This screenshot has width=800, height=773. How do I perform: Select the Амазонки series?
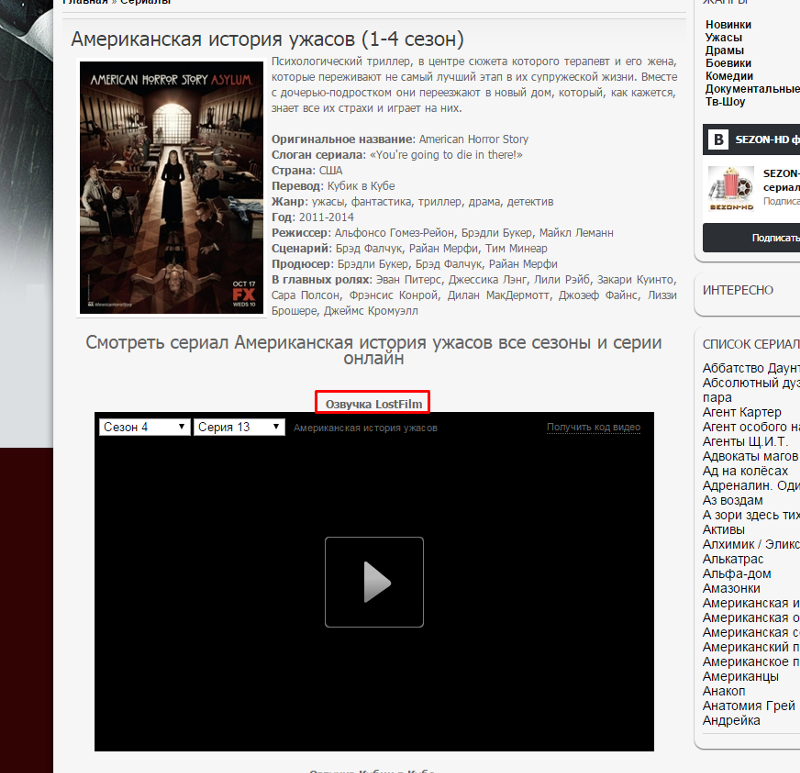pos(731,588)
